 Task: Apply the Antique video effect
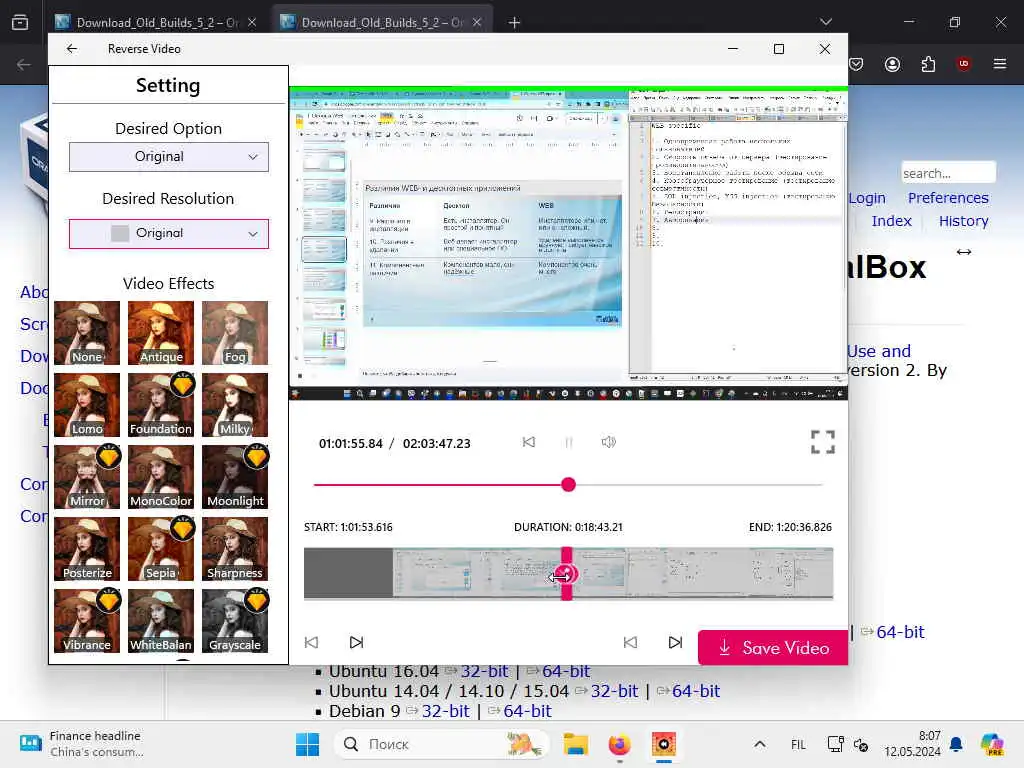click(x=161, y=332)
